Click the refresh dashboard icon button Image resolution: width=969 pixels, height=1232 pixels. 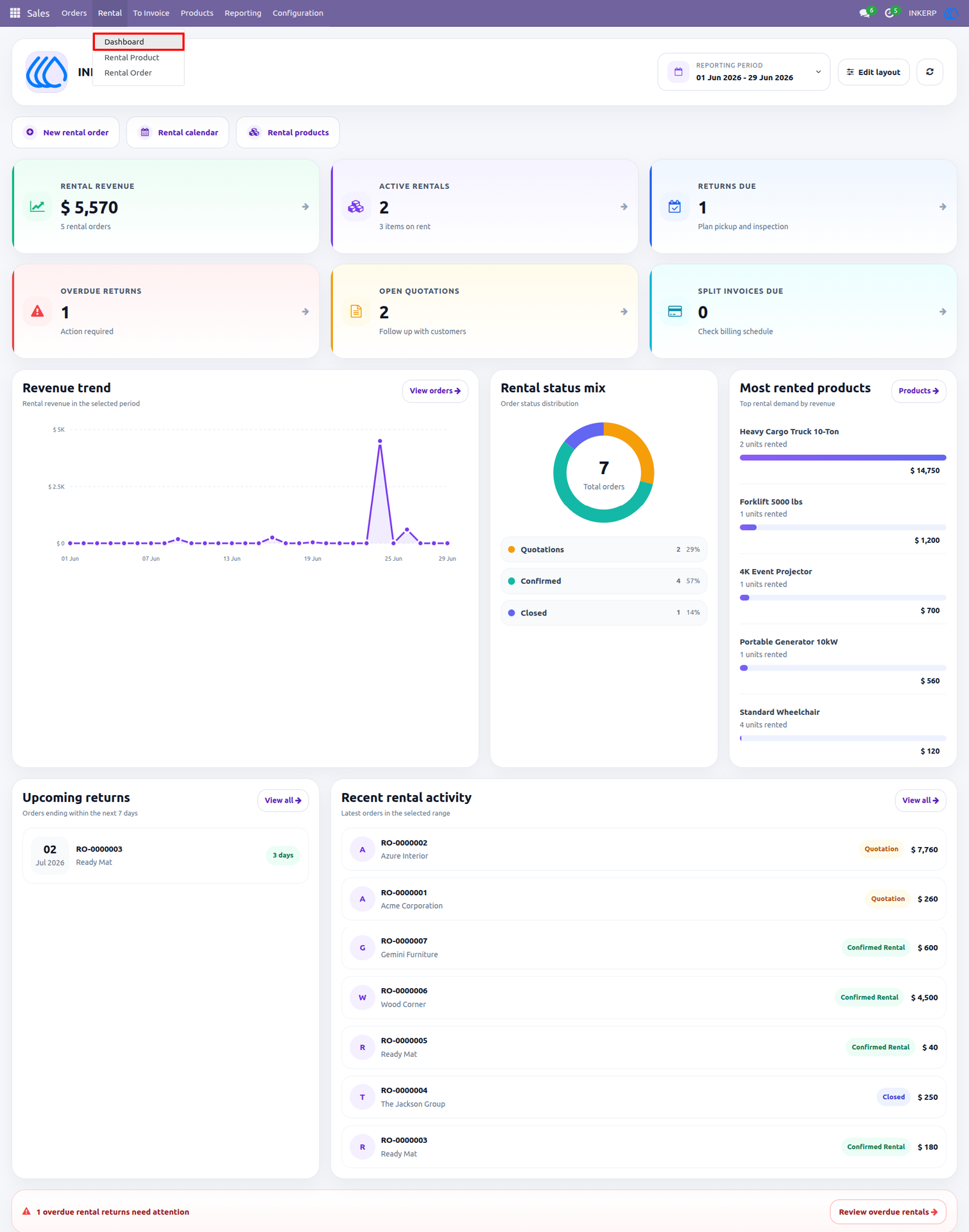(929, 72)
